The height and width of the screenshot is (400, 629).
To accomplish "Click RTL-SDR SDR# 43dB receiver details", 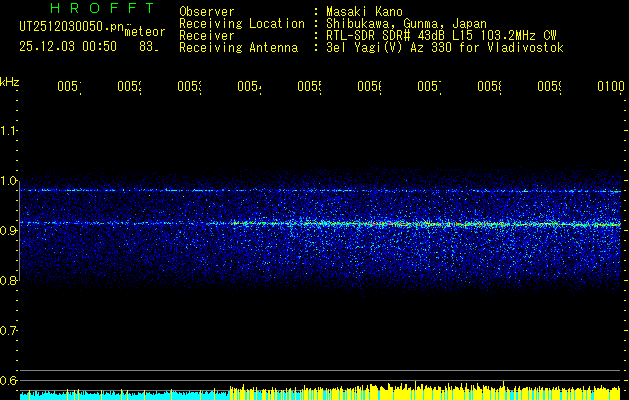I will [441, 36].
